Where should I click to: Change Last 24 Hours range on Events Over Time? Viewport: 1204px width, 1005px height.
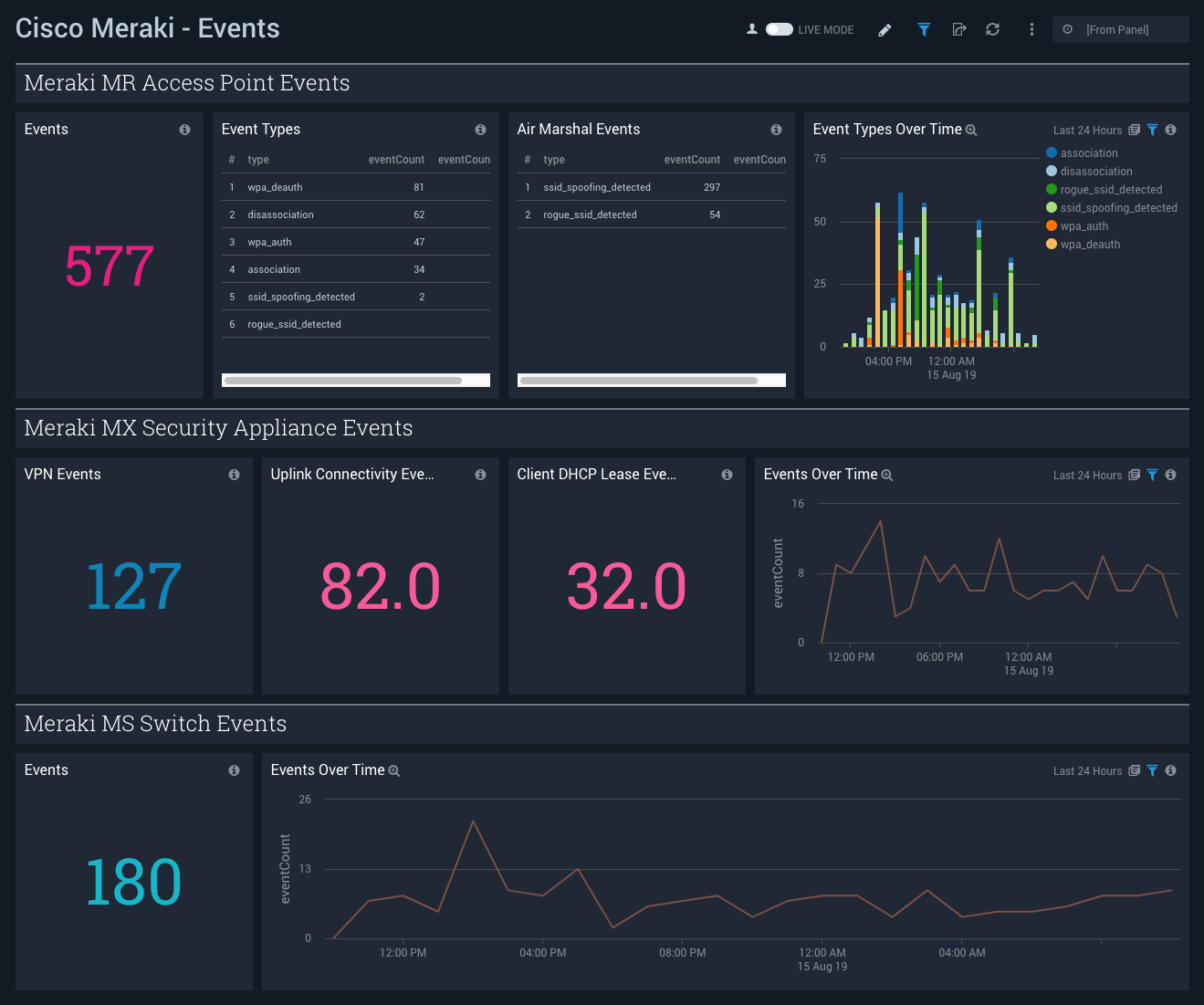[x=1087, y=475]
